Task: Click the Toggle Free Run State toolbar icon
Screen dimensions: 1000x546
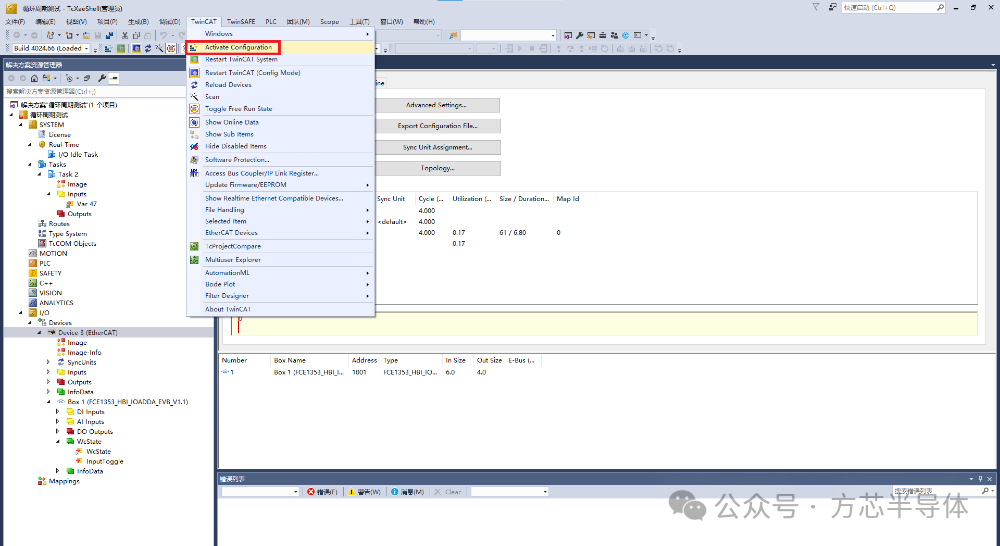Action: (x=171, y=48)
